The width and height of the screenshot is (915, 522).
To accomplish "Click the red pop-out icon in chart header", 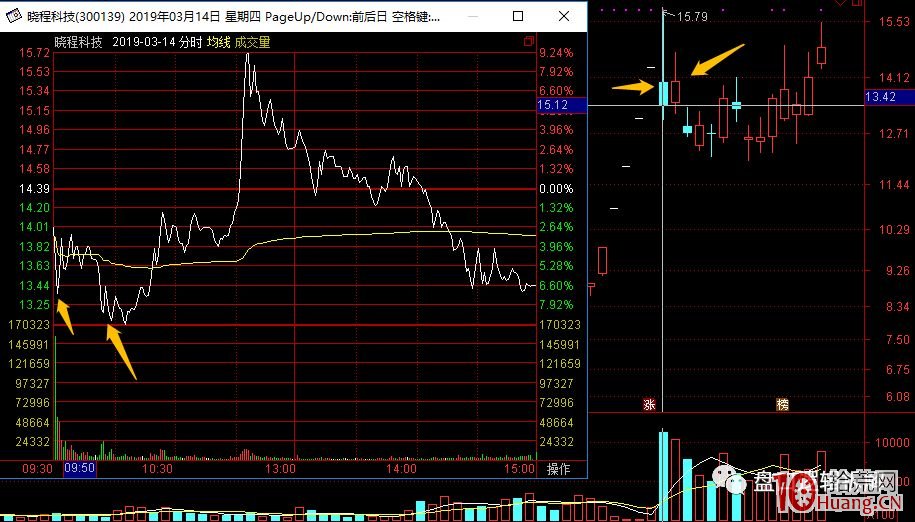I will 529,41.
